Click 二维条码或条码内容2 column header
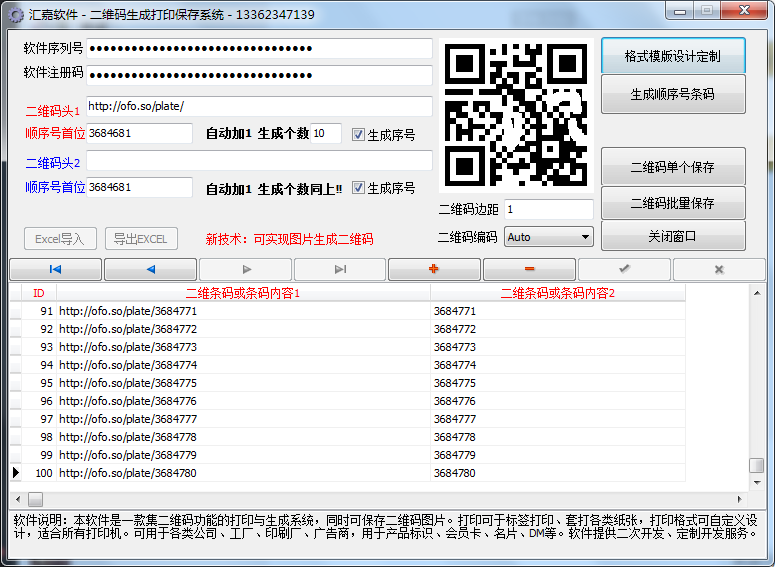The image size is (775, 567). point(558,293)
